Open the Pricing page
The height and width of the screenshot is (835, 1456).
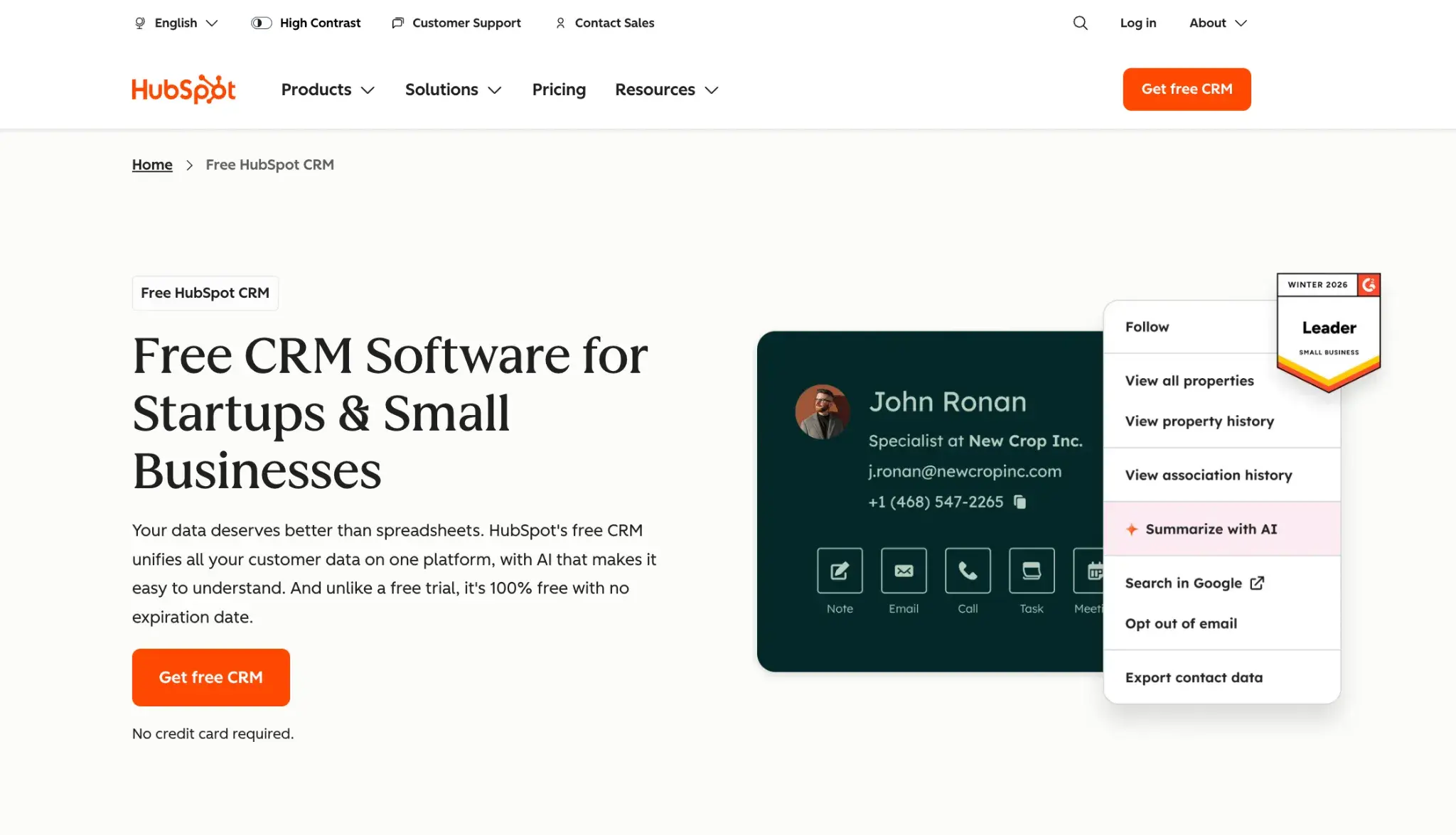click(559, 90)
